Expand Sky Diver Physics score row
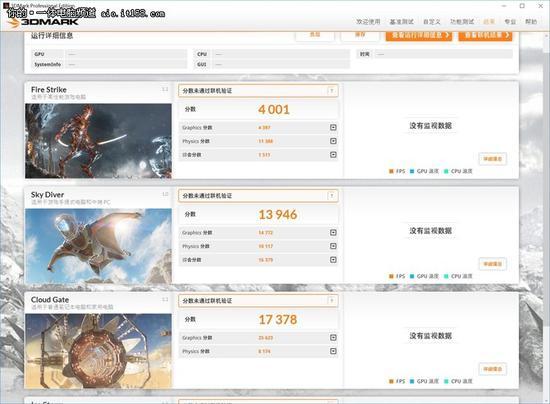The height and width of the screenshot is (404, 550). (x=333, y=246)
